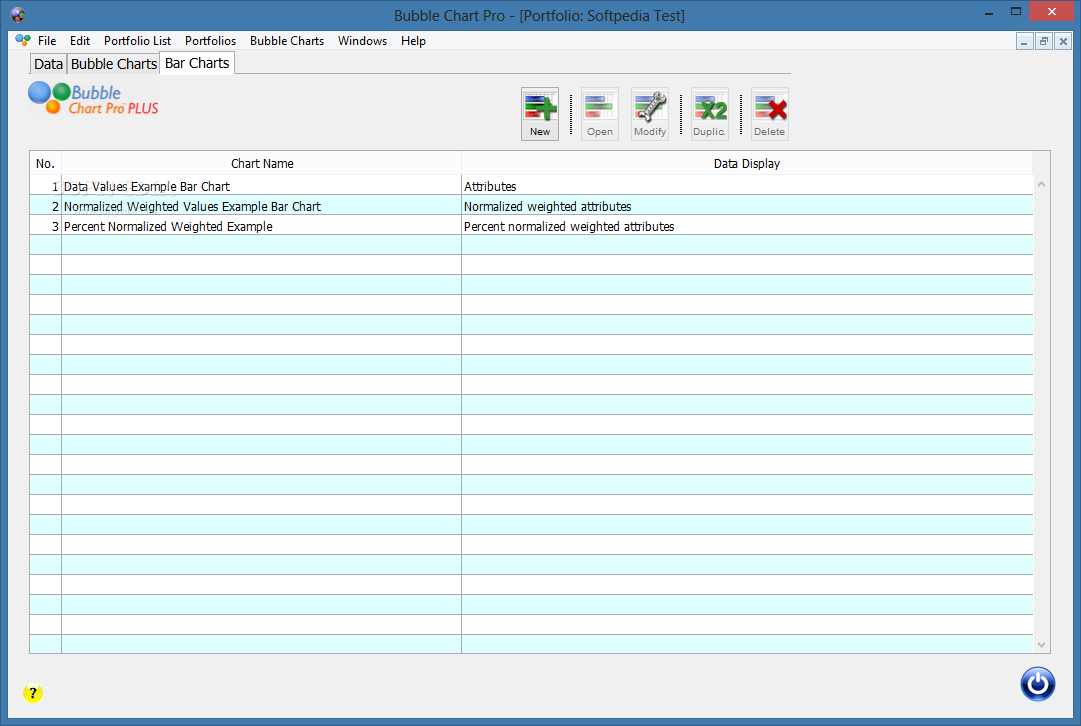Click the 'Attributes' data display cell

(x=747, y=186)
